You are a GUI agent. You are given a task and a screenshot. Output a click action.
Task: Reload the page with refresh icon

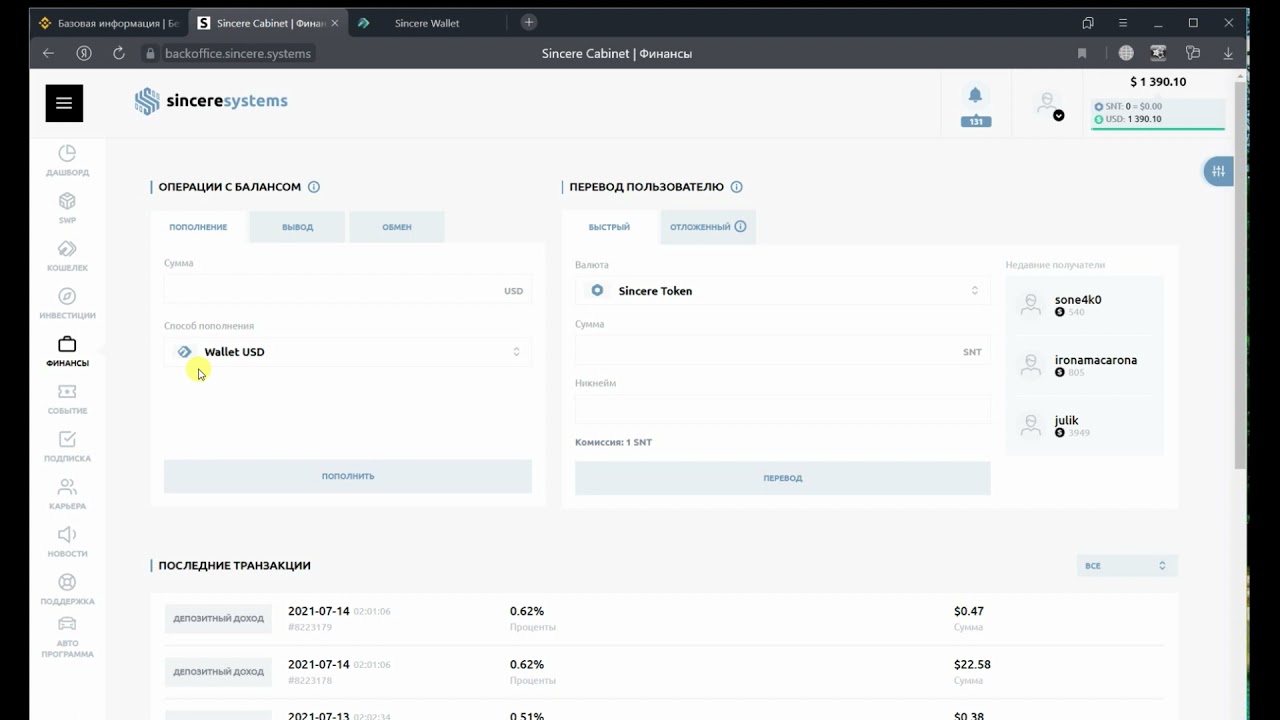119,53
